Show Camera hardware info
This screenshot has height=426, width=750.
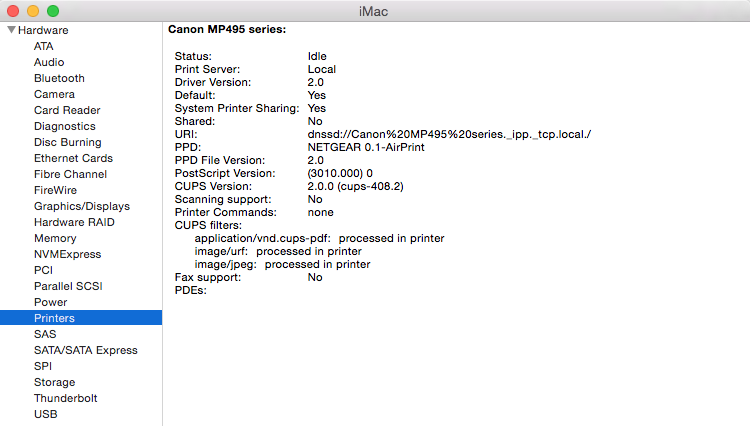55,94
